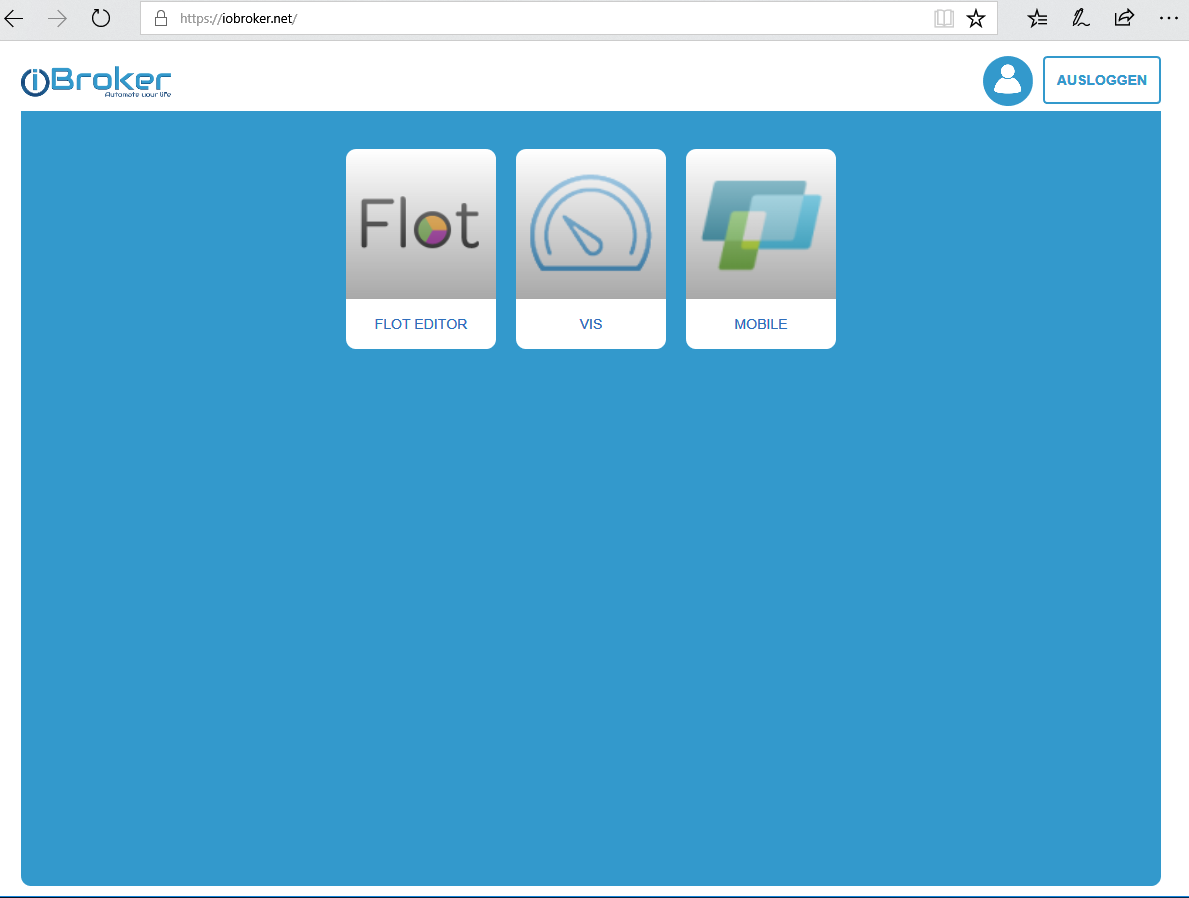Click the VIS label link
Screen dimensions: 1189x898
[591, 324]
